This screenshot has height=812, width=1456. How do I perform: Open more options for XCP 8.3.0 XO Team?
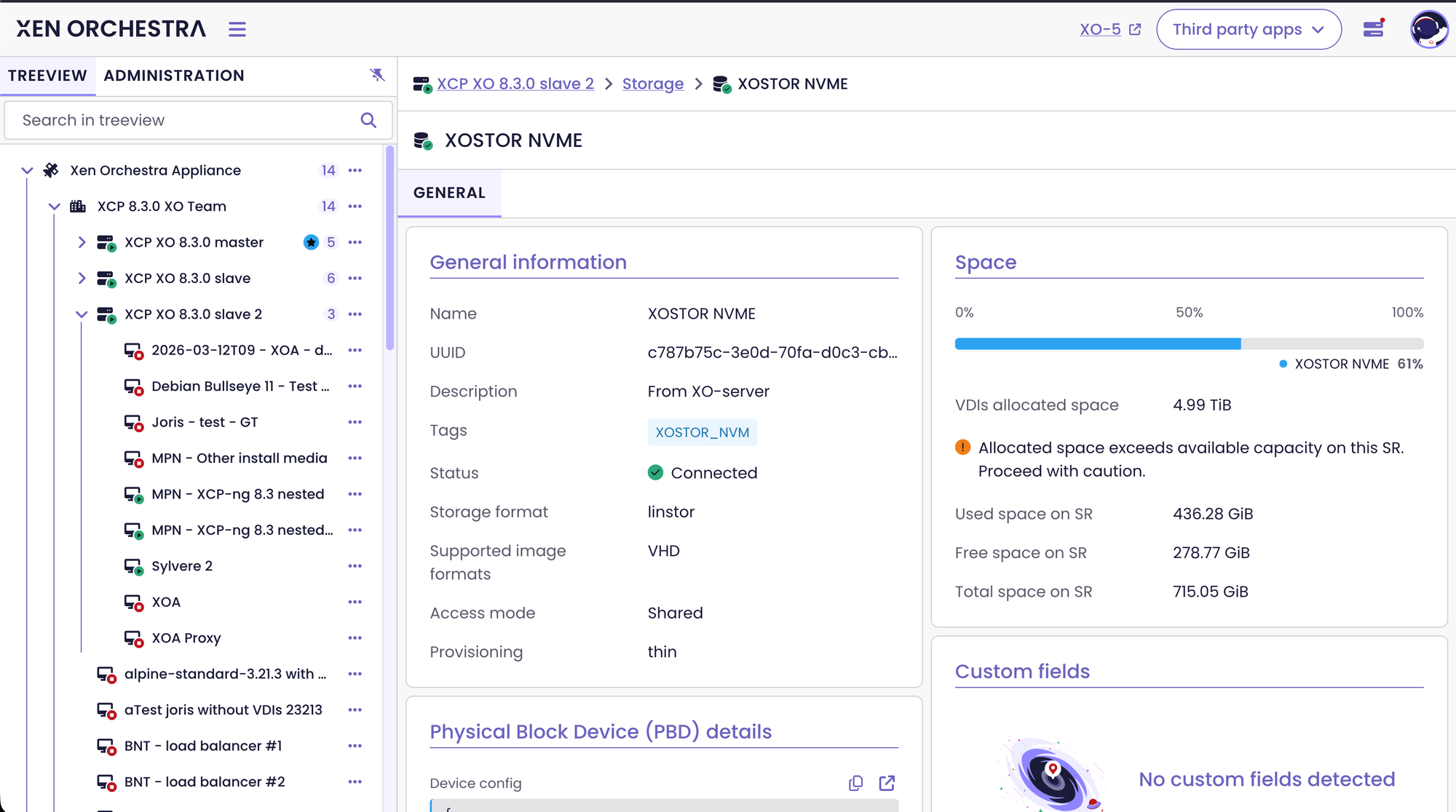pos(355,207)
